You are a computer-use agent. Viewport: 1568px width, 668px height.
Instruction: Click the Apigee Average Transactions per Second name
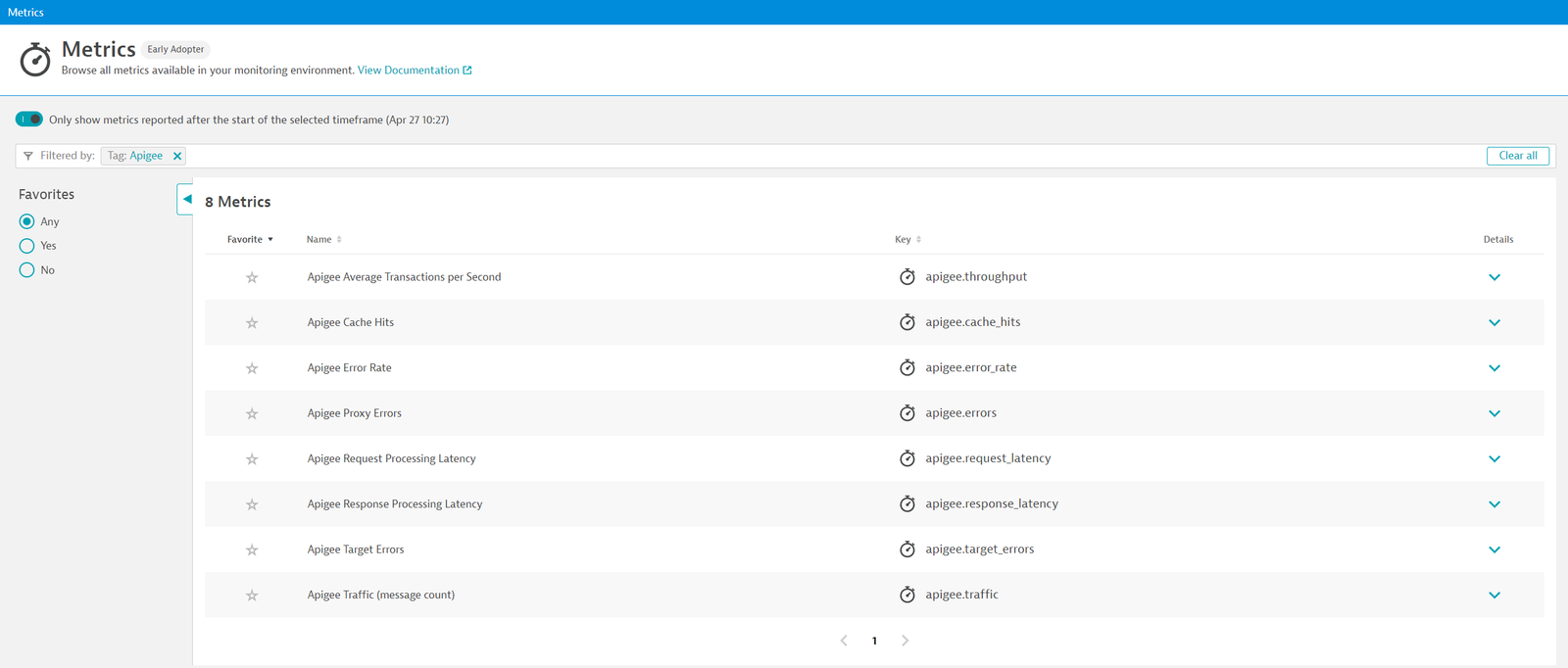pos(404,277)
